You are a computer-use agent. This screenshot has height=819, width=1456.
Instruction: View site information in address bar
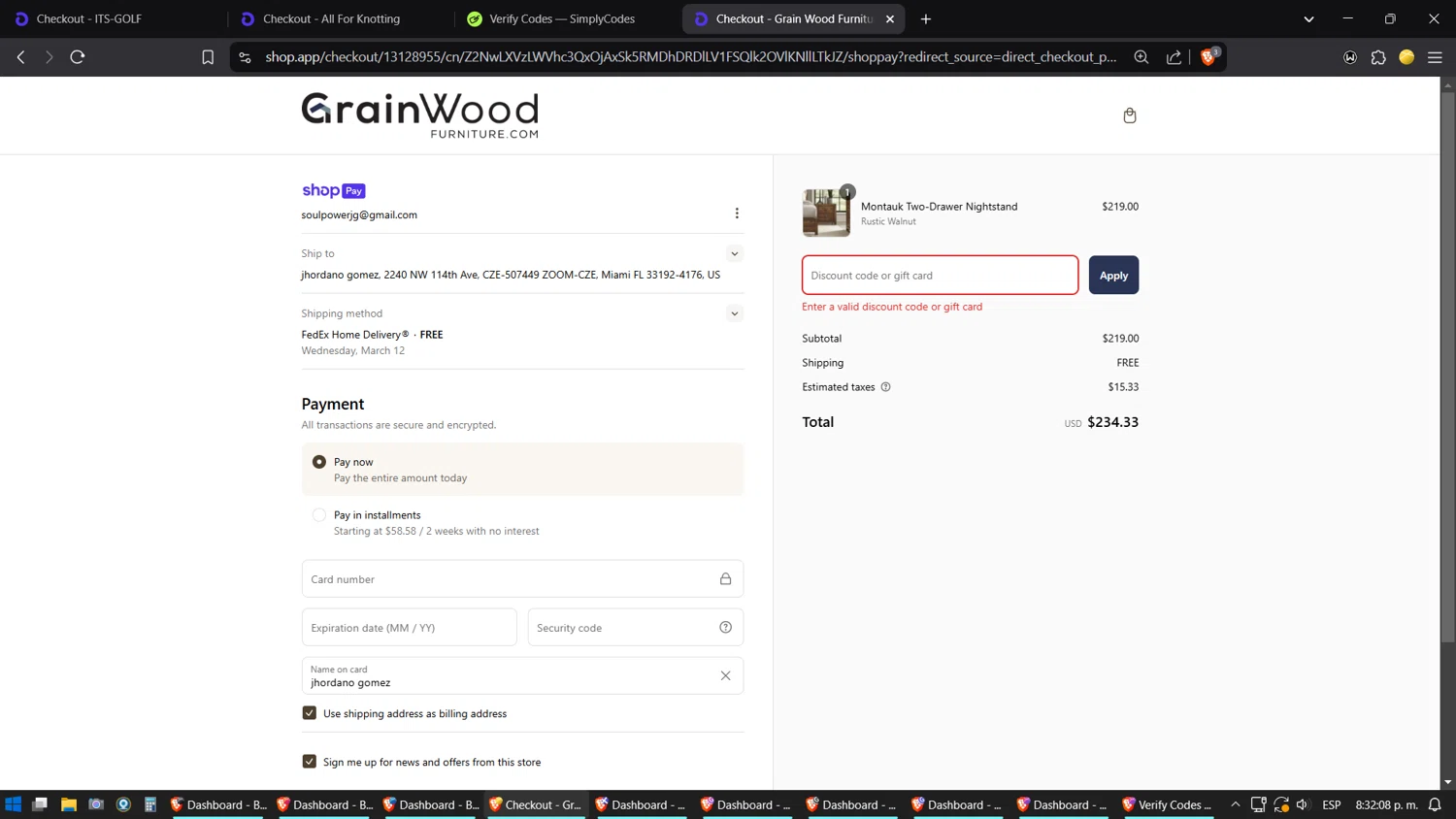coord(245,57)
